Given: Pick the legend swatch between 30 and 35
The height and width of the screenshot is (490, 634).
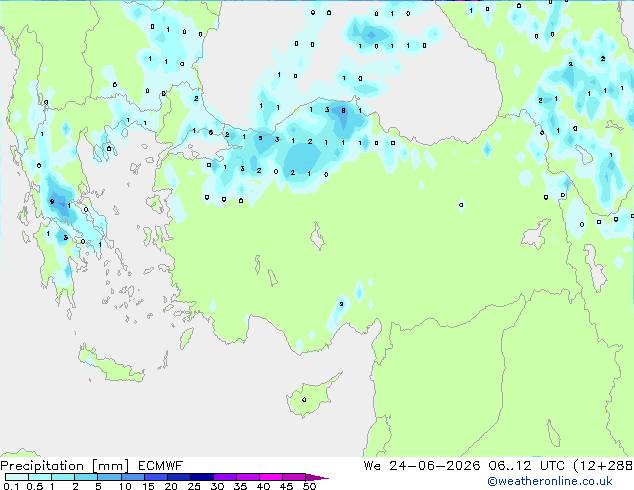Looking at the screenshot, I should pyautogui.click(x=224, y=477).
